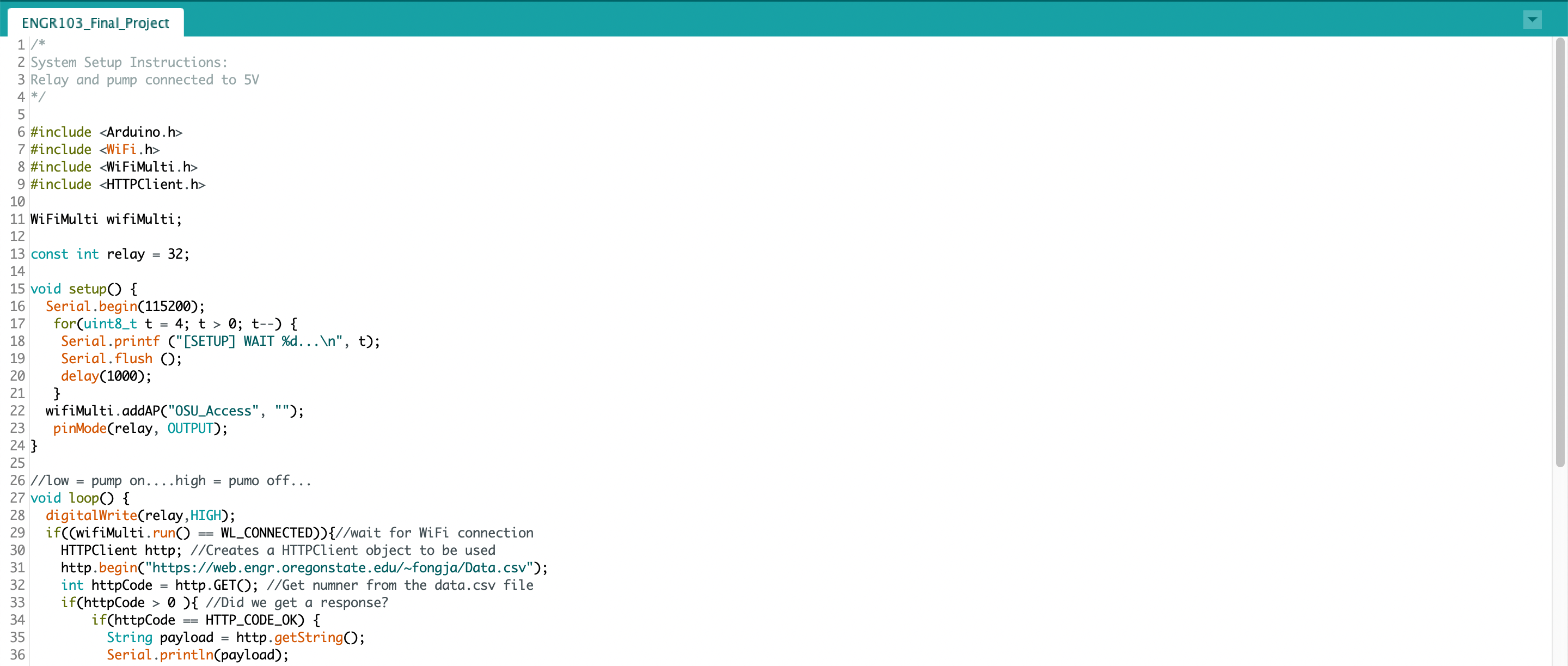Click #include <HTTPClient.h> line
Screen dimensions: 1568x666
point(118,184)
